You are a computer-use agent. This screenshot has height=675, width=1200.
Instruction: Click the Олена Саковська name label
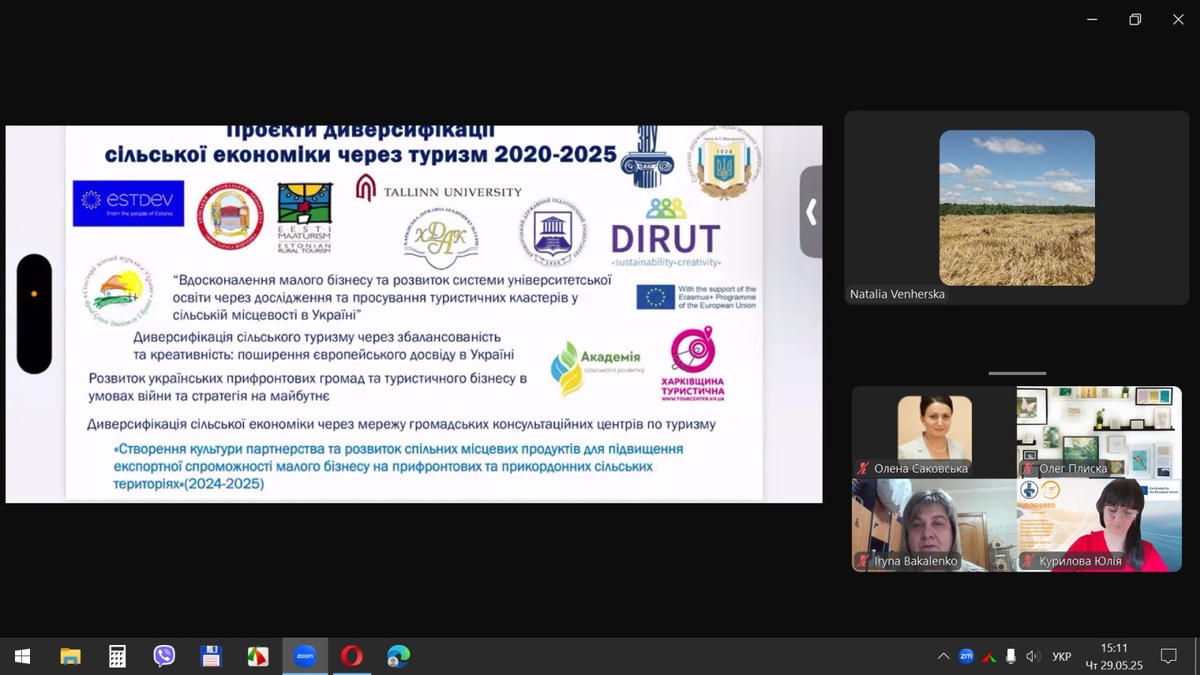click(921, 468)
